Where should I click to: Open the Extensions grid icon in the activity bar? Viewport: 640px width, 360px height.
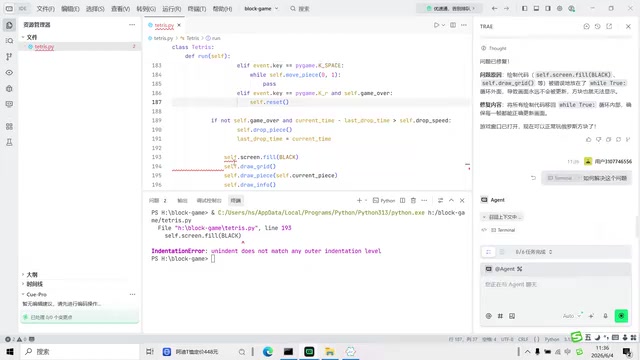(9, 126)
